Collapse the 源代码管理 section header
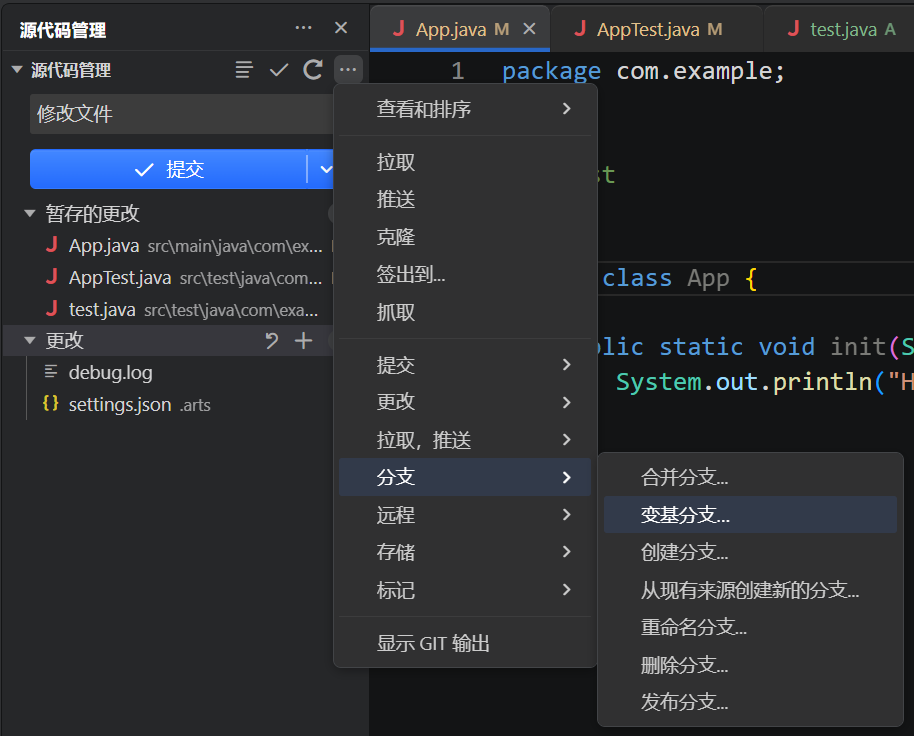Screen dimensions: 914x736 (17, 70)
